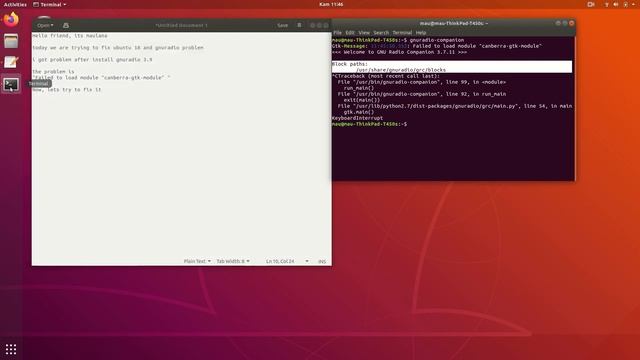Expand the system menu arrow in top bar

633,4
